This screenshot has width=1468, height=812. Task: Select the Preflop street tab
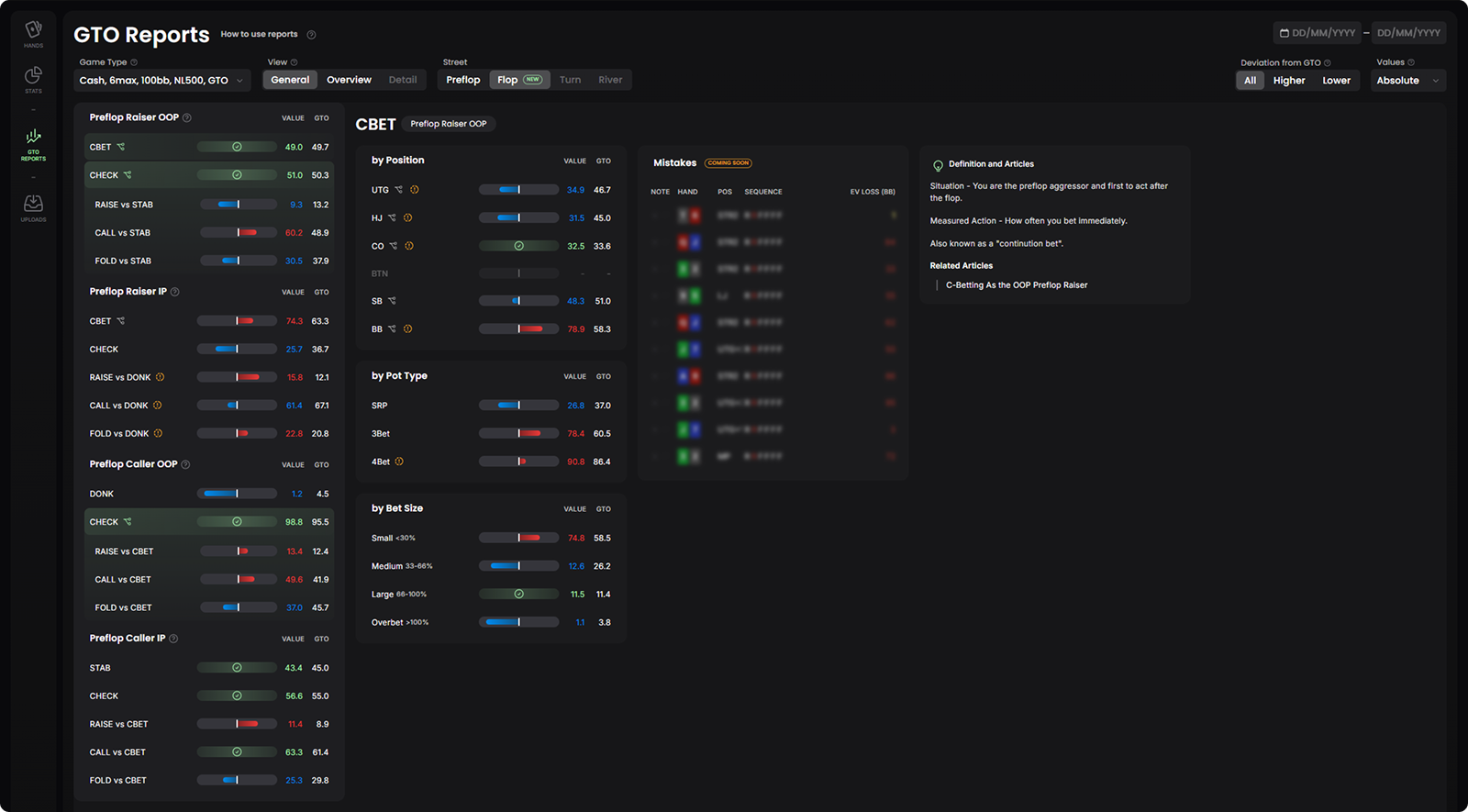(462, 80)
